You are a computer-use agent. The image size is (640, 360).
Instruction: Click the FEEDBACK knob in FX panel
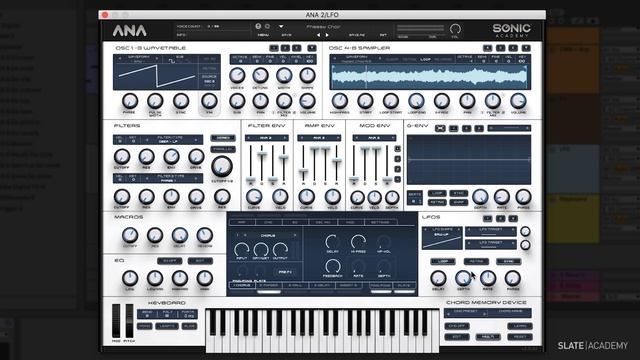333,267
